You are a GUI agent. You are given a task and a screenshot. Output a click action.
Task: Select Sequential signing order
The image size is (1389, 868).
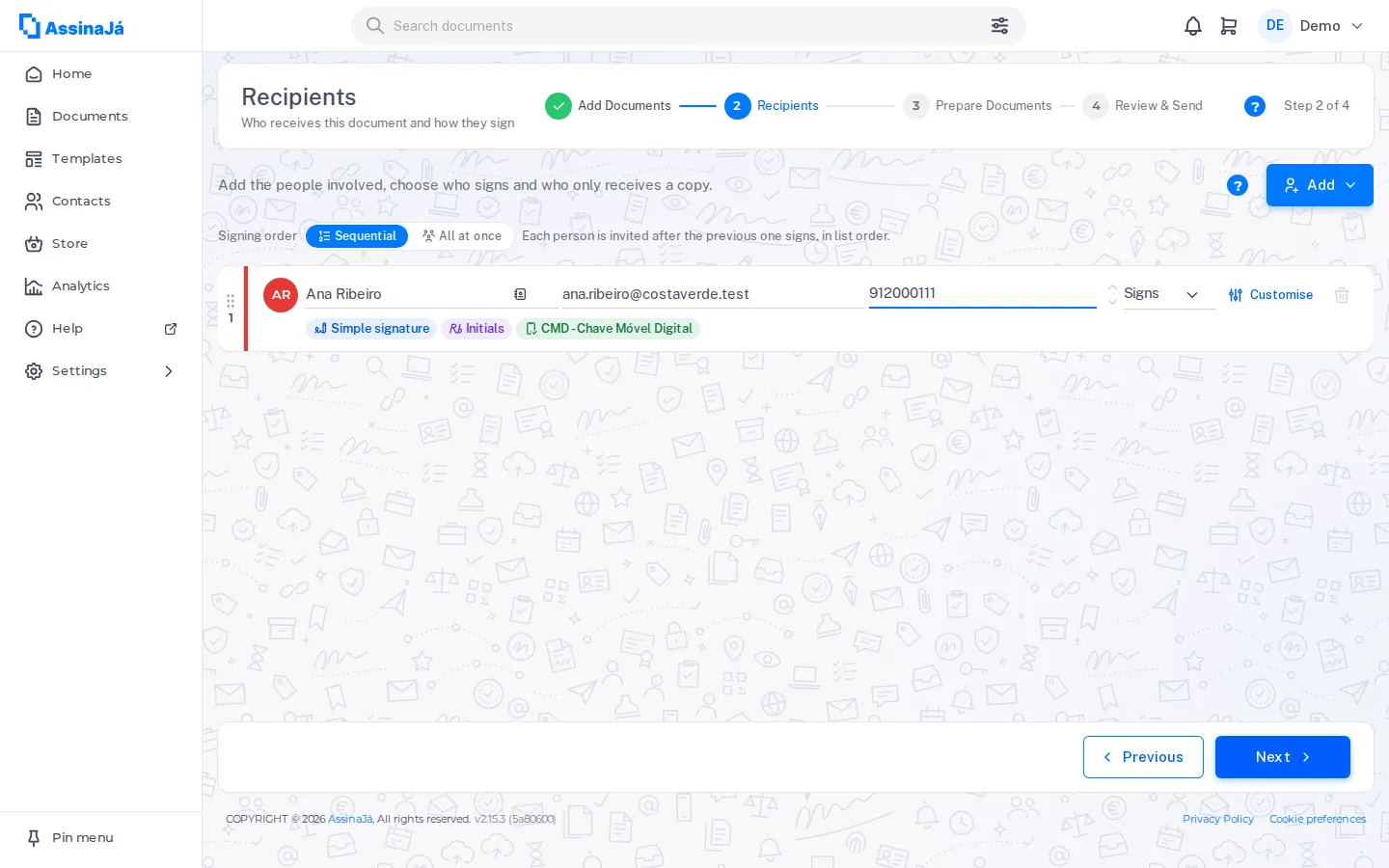(x=357, y=236)
